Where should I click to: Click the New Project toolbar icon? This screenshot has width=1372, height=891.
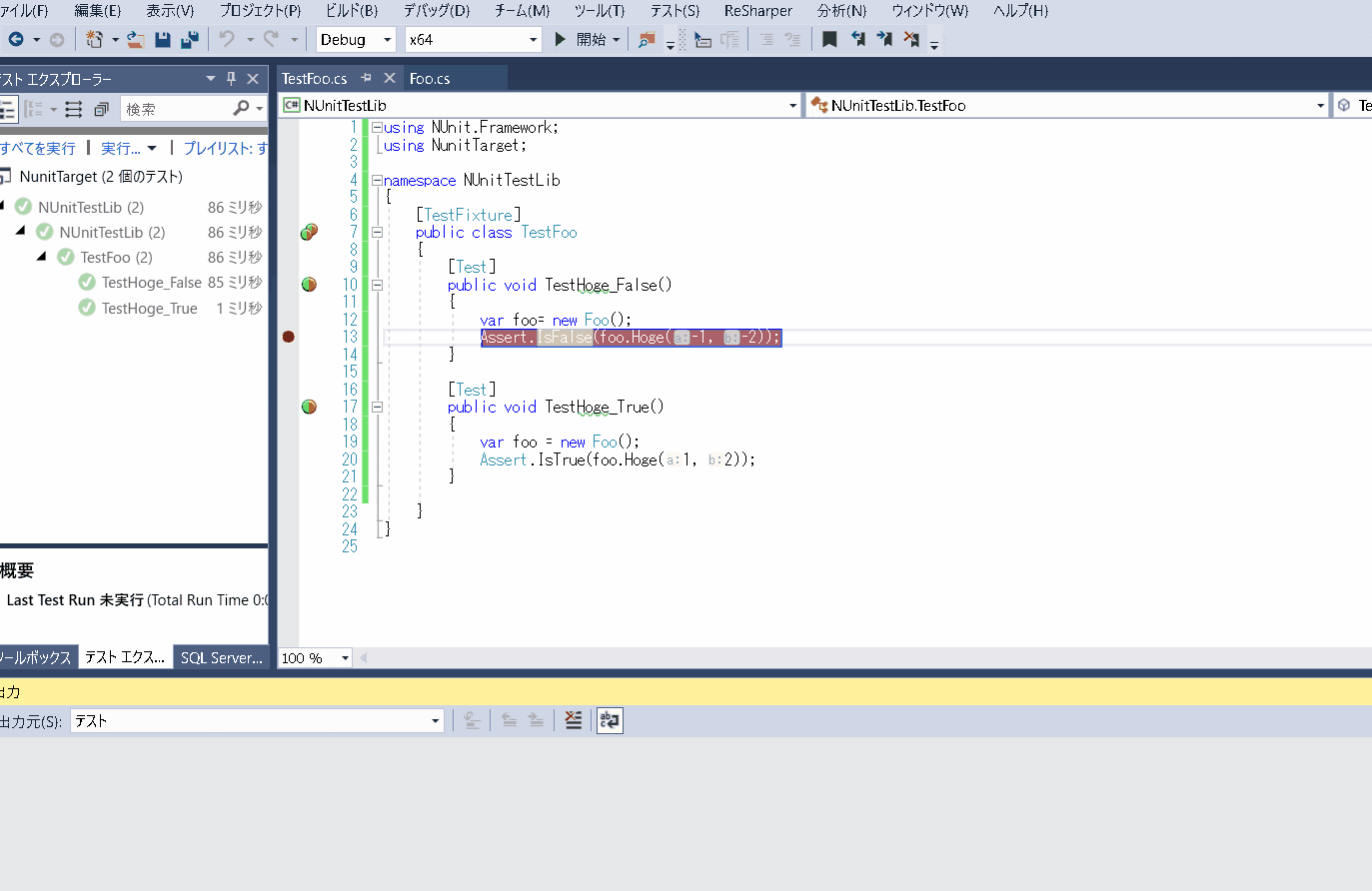(x=94, y=40)
